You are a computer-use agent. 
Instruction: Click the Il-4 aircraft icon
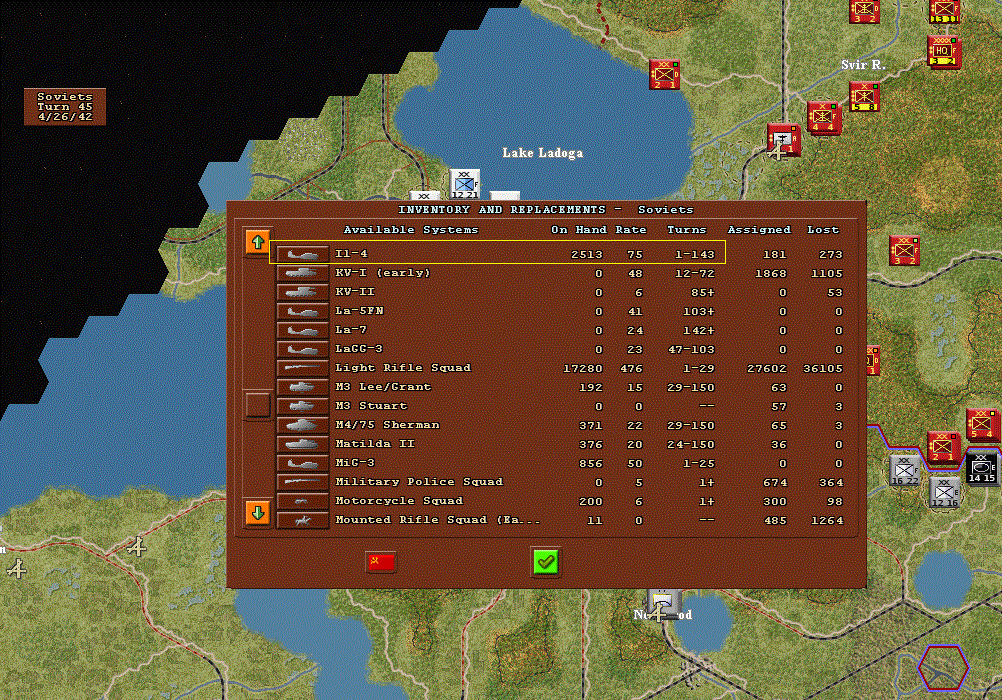pos(303,254)
